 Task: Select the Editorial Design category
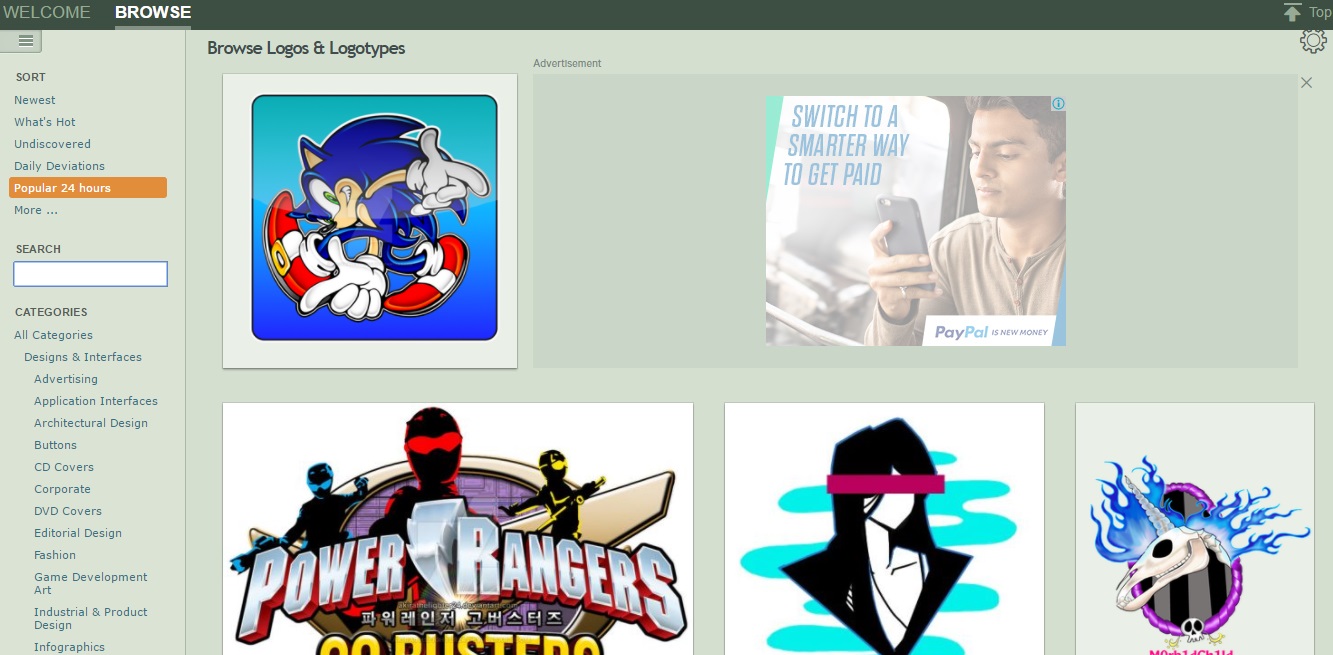[x=78, y=533]
